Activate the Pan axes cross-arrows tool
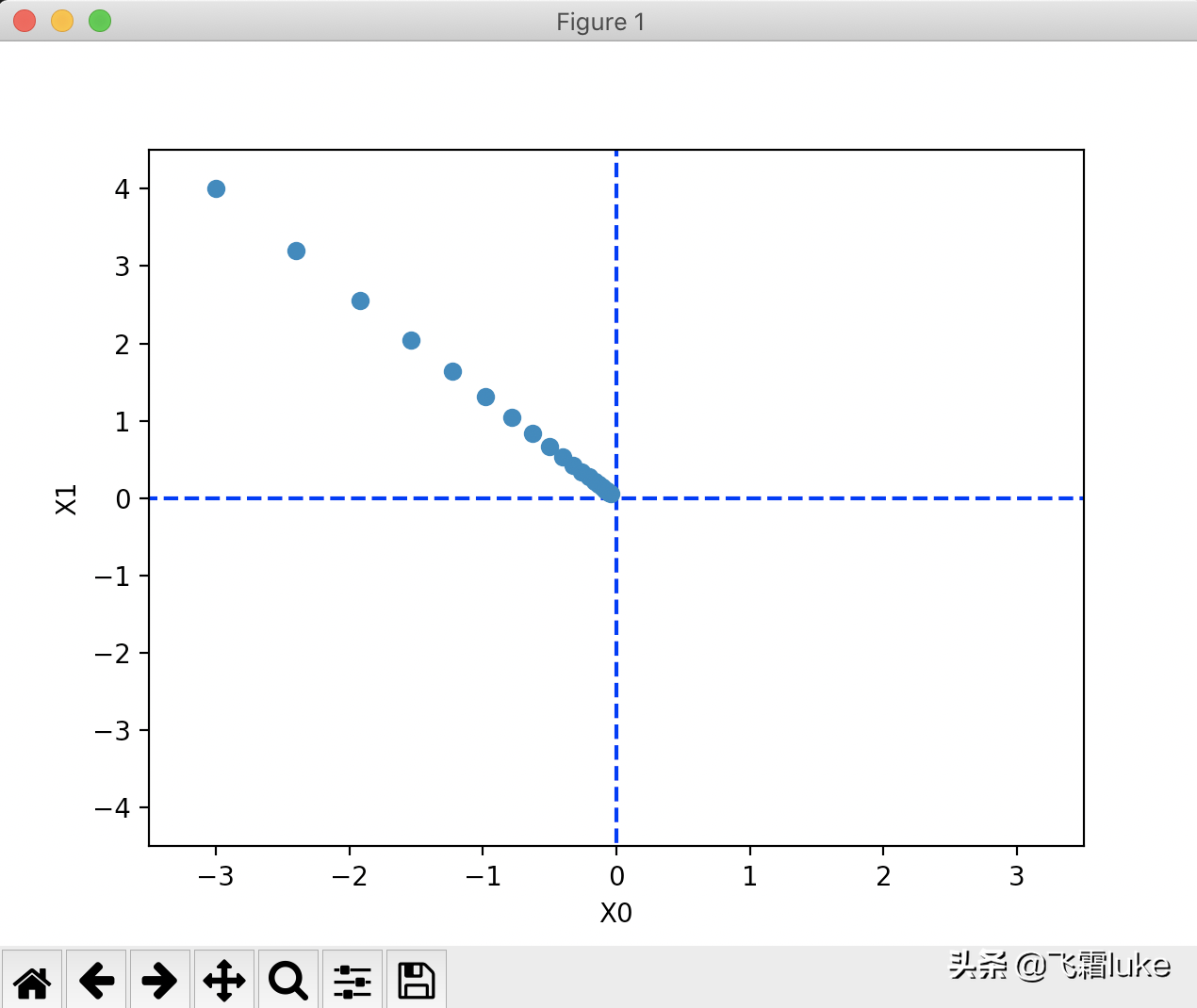 pyautogui.click(x=223, y=981)
